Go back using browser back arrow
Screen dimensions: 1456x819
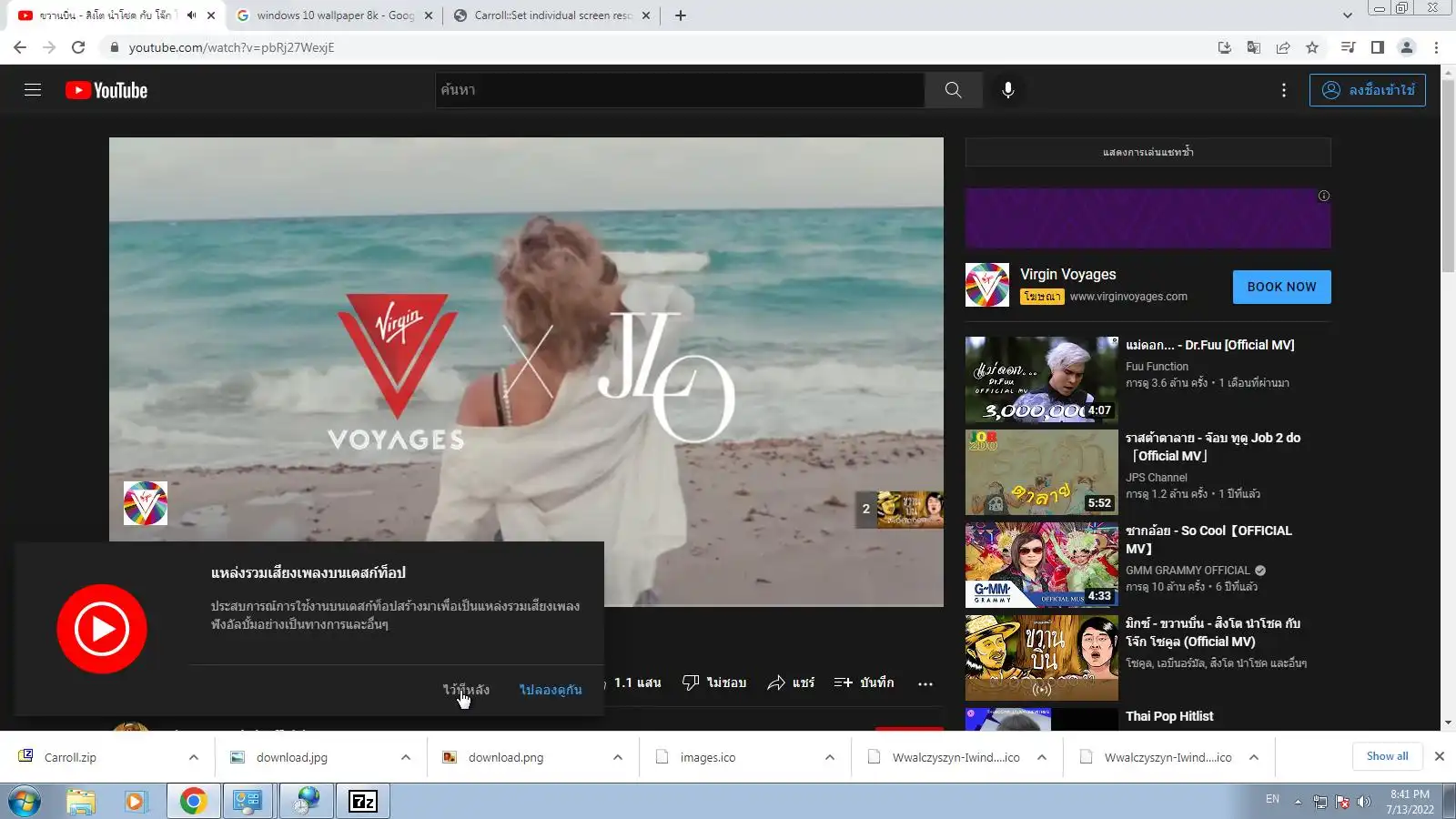pyautogui.click(x=20, y=47)
